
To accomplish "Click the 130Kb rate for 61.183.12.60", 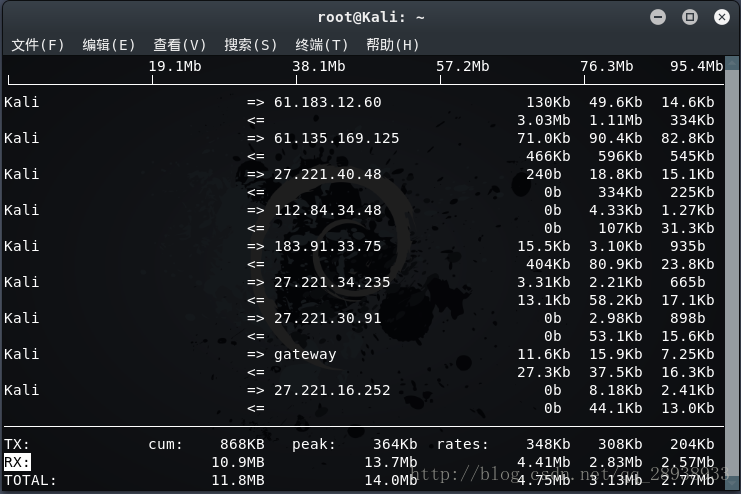I will 548,102.
